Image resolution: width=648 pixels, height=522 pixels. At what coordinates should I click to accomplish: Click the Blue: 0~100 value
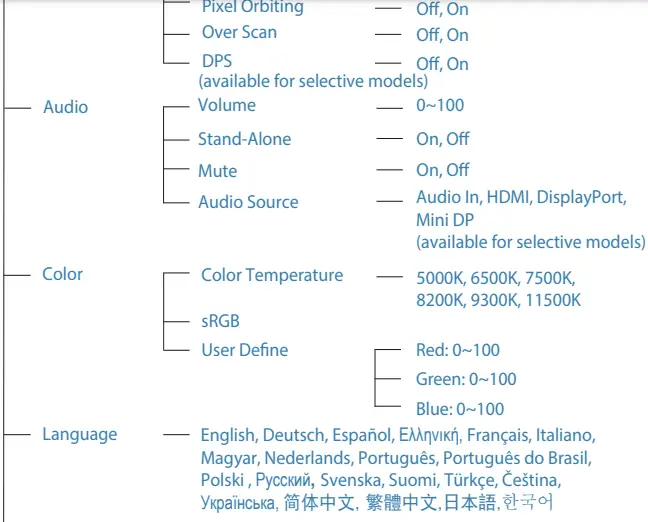point(460,408)
